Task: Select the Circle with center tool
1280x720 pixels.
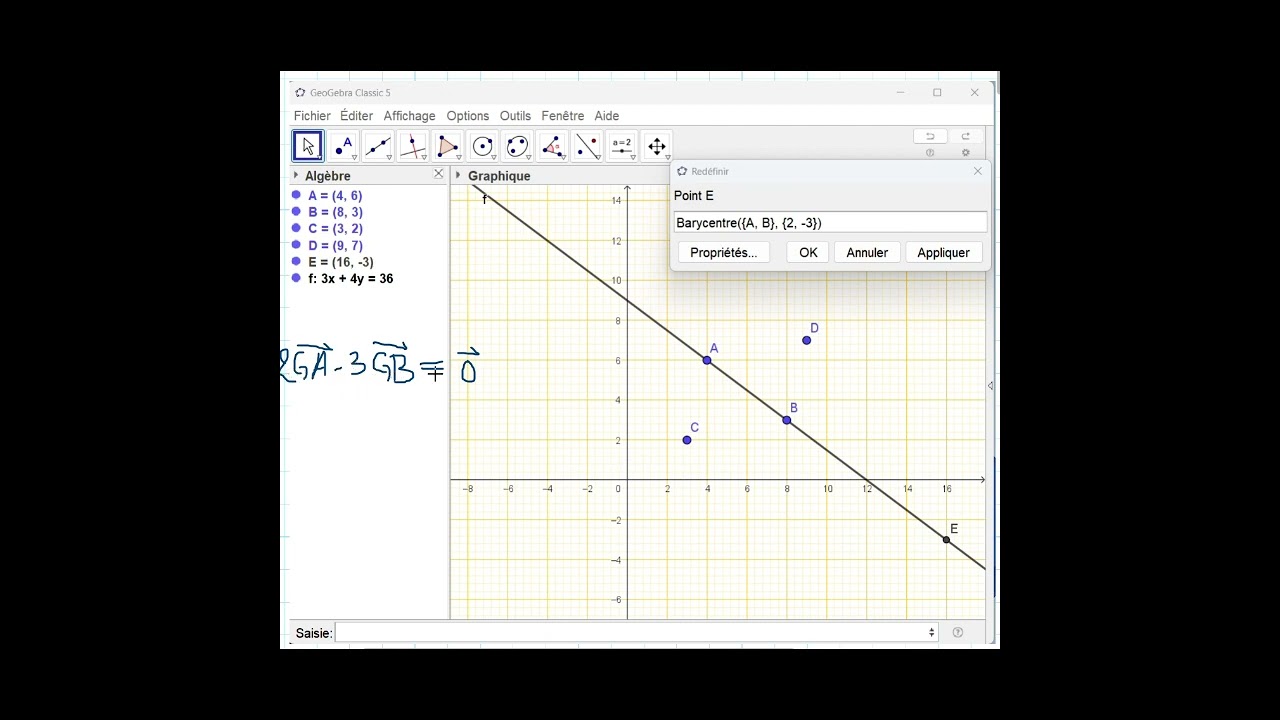Action: [x=483, y=146]
